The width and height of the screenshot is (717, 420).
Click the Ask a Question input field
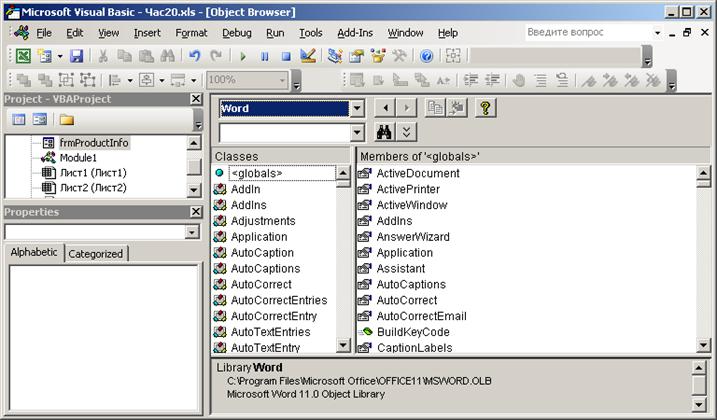tap(588, 32)
